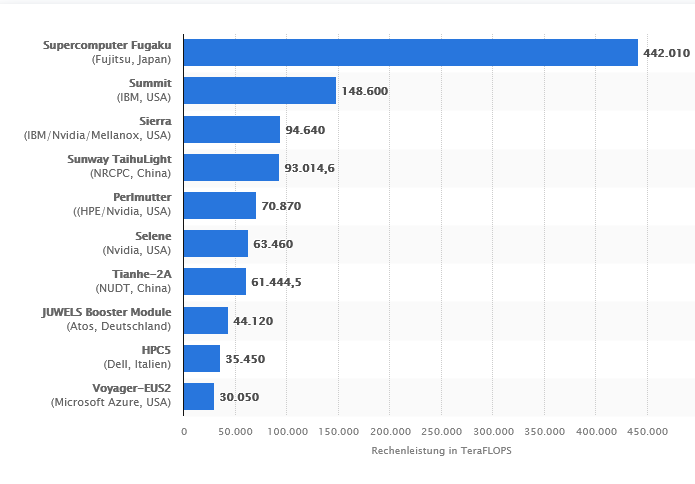
Task: Click the HPC5 label text
Action: click(x=156, y=350)
